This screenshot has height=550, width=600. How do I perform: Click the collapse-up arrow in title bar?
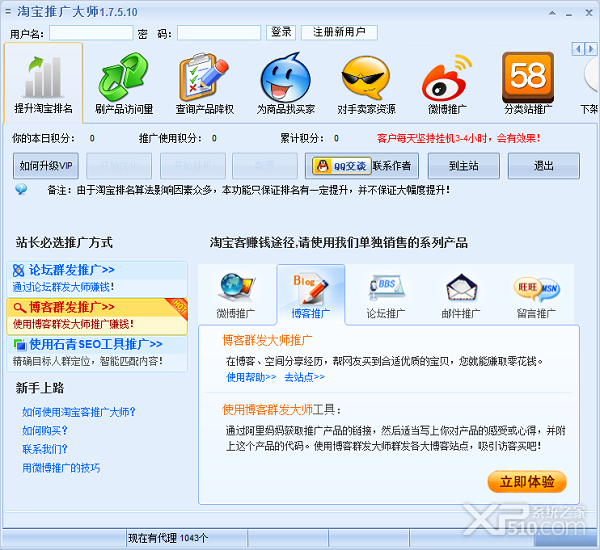tap(552, 13)
